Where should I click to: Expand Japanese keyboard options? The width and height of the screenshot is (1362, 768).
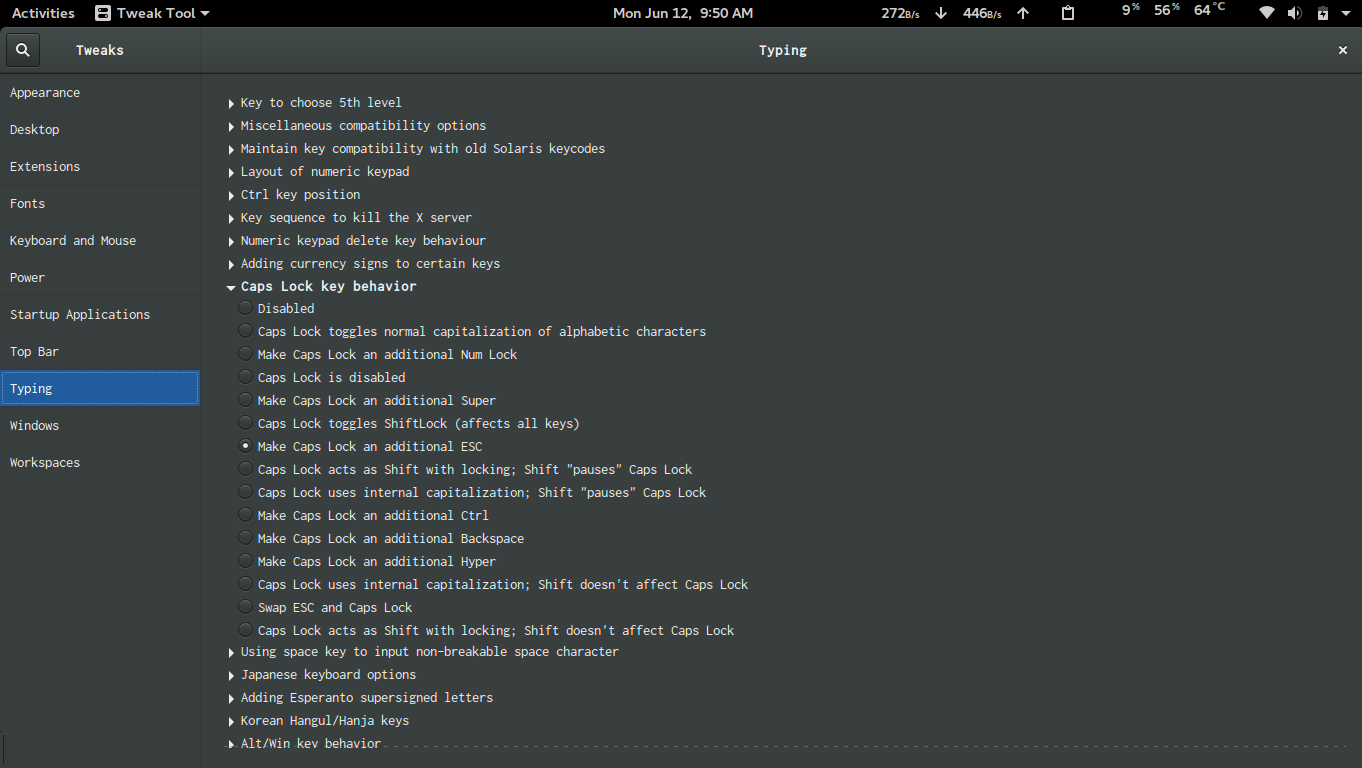point(231,674)
